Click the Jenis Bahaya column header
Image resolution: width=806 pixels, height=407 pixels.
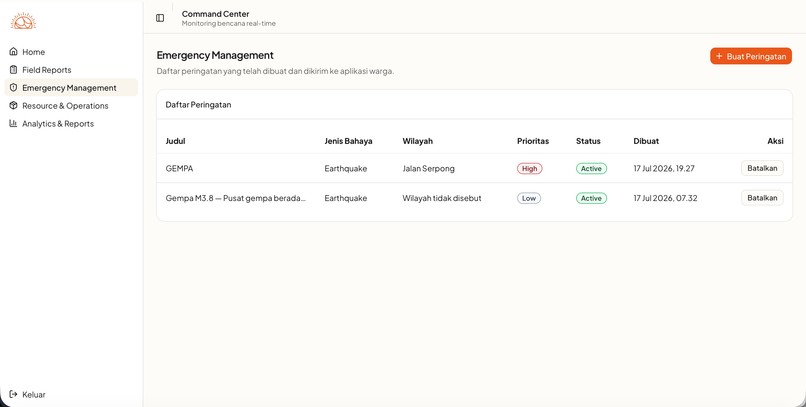point(348,141)
